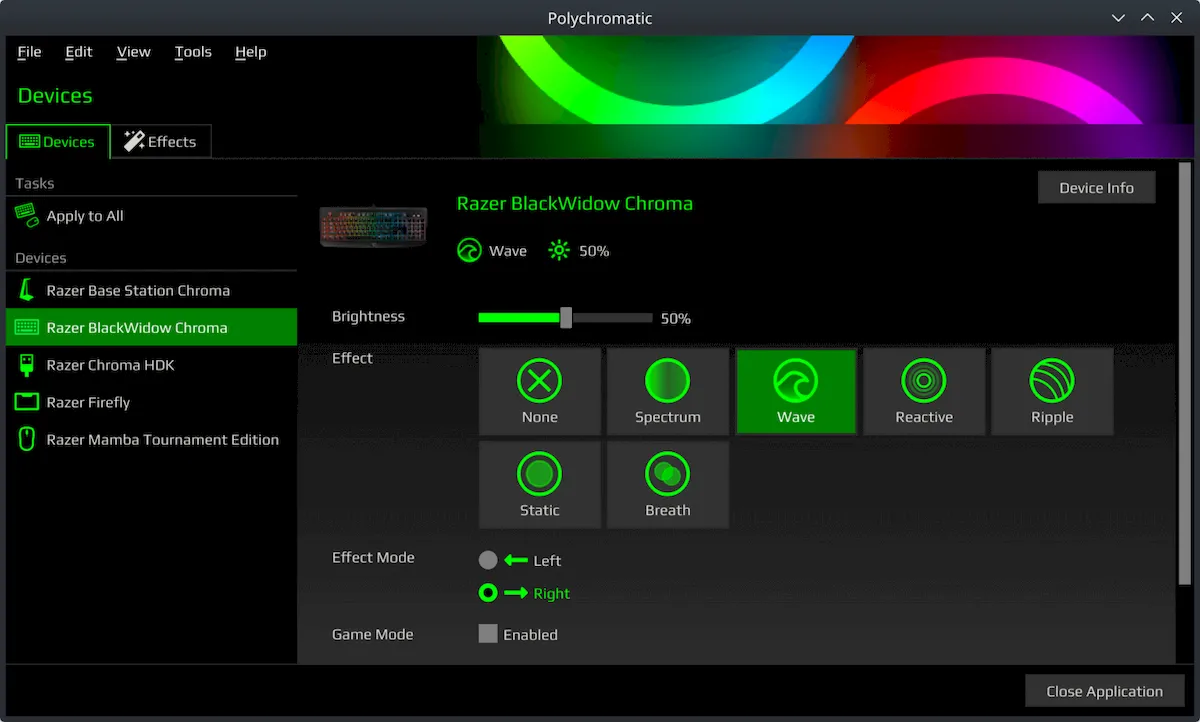Open the Help menu
Image resolution: width=1200 pixels, height=722 pixels.
251,52
